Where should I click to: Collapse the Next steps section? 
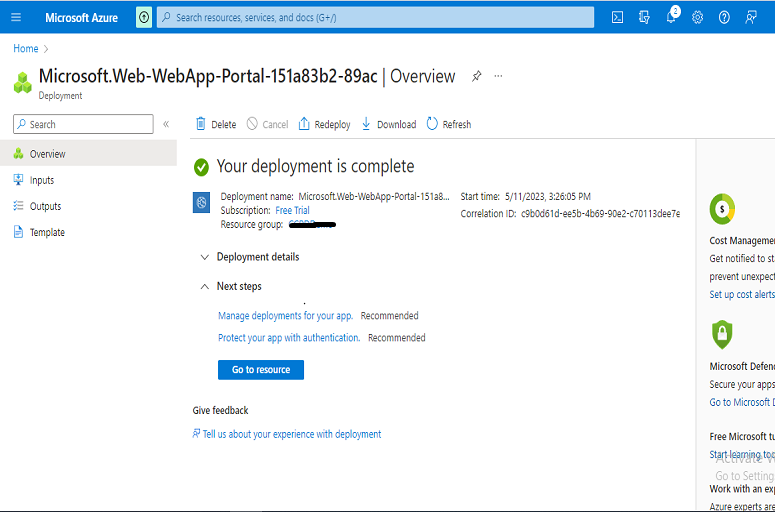231,286
